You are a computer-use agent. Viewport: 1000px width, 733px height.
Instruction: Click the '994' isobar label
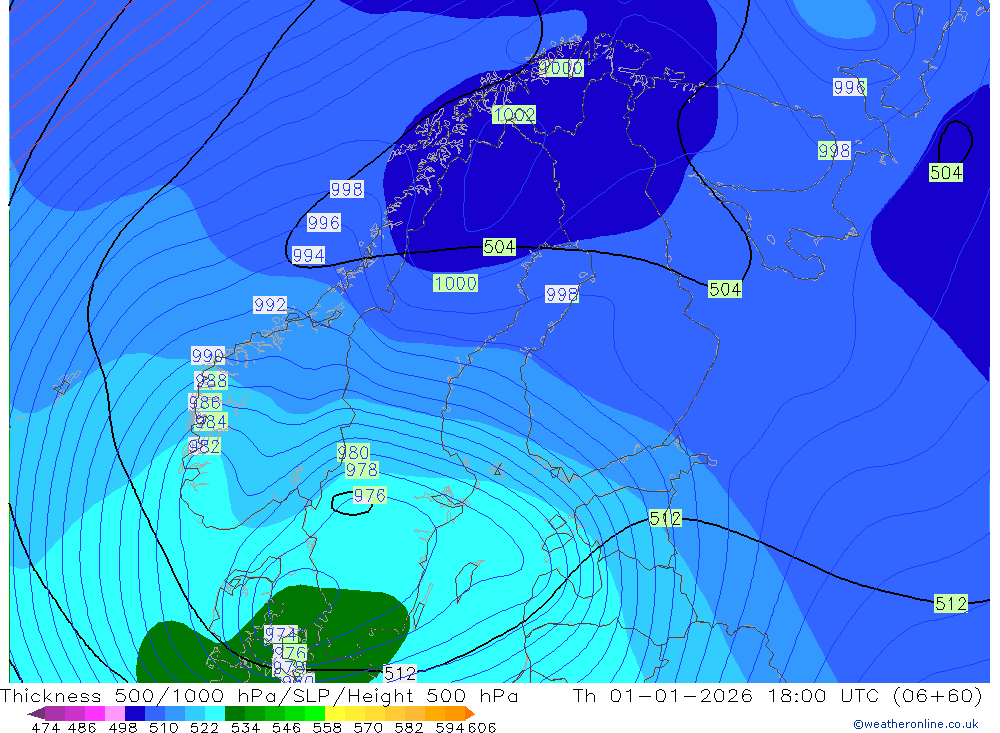(x=309, y=255)
